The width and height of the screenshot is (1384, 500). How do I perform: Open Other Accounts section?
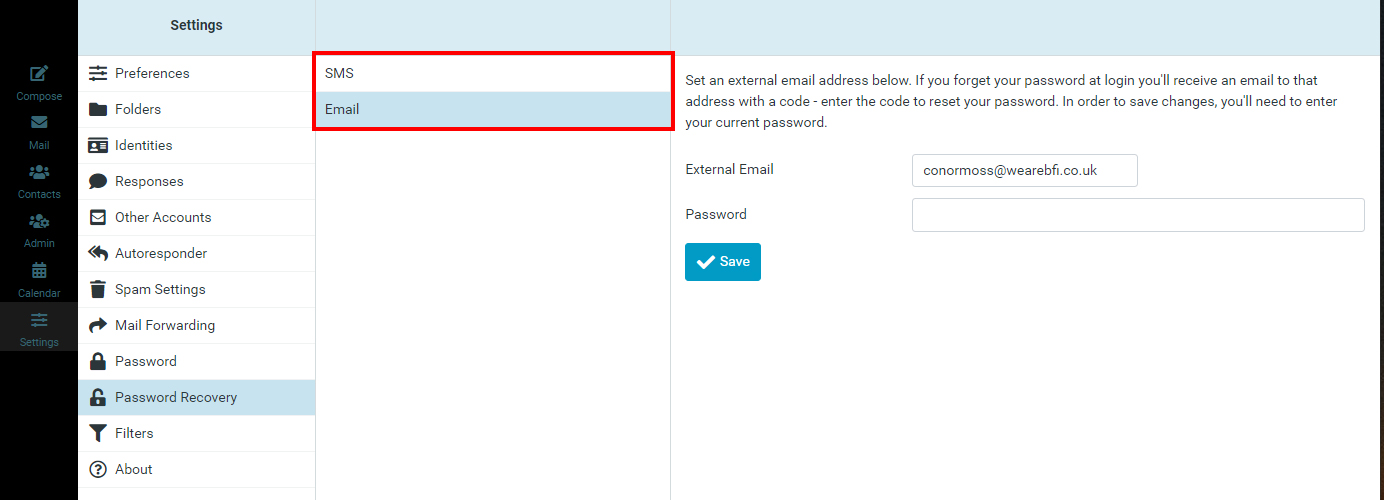point(163,217)
